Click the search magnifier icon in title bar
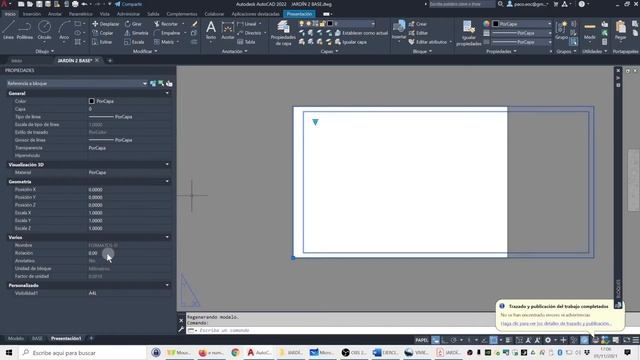 point(500,4)
